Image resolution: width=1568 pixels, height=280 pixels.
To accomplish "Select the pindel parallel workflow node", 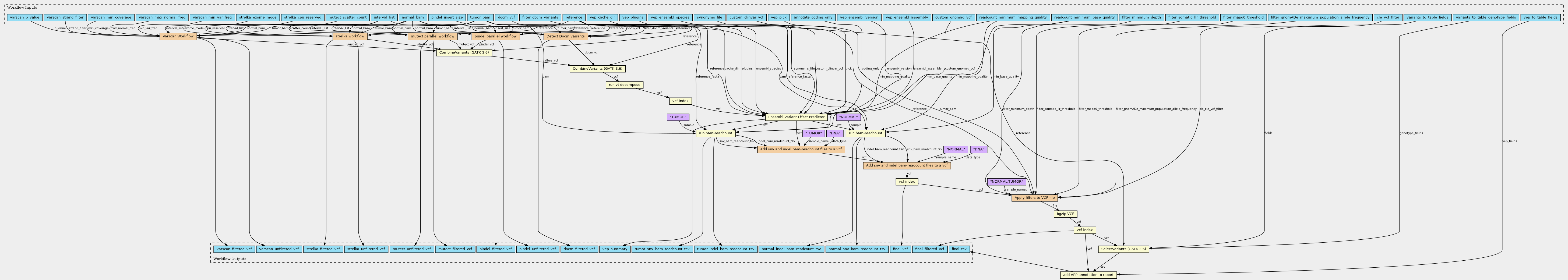I will [495, 37].
